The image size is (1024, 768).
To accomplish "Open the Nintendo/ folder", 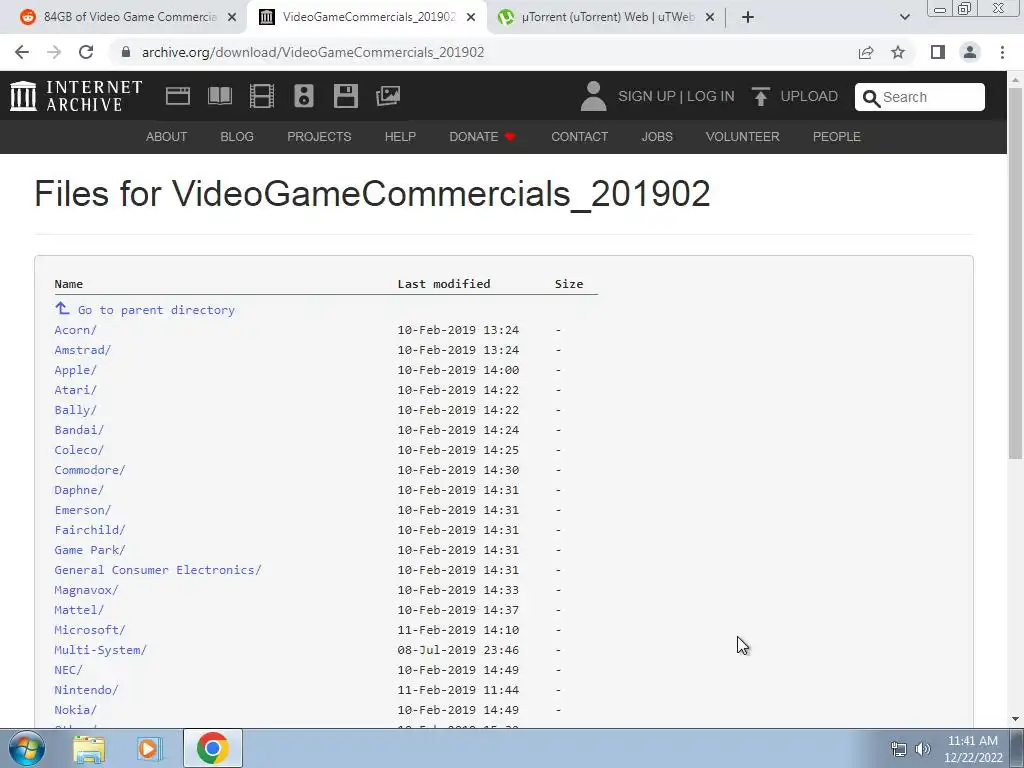I will coord(86,690).
